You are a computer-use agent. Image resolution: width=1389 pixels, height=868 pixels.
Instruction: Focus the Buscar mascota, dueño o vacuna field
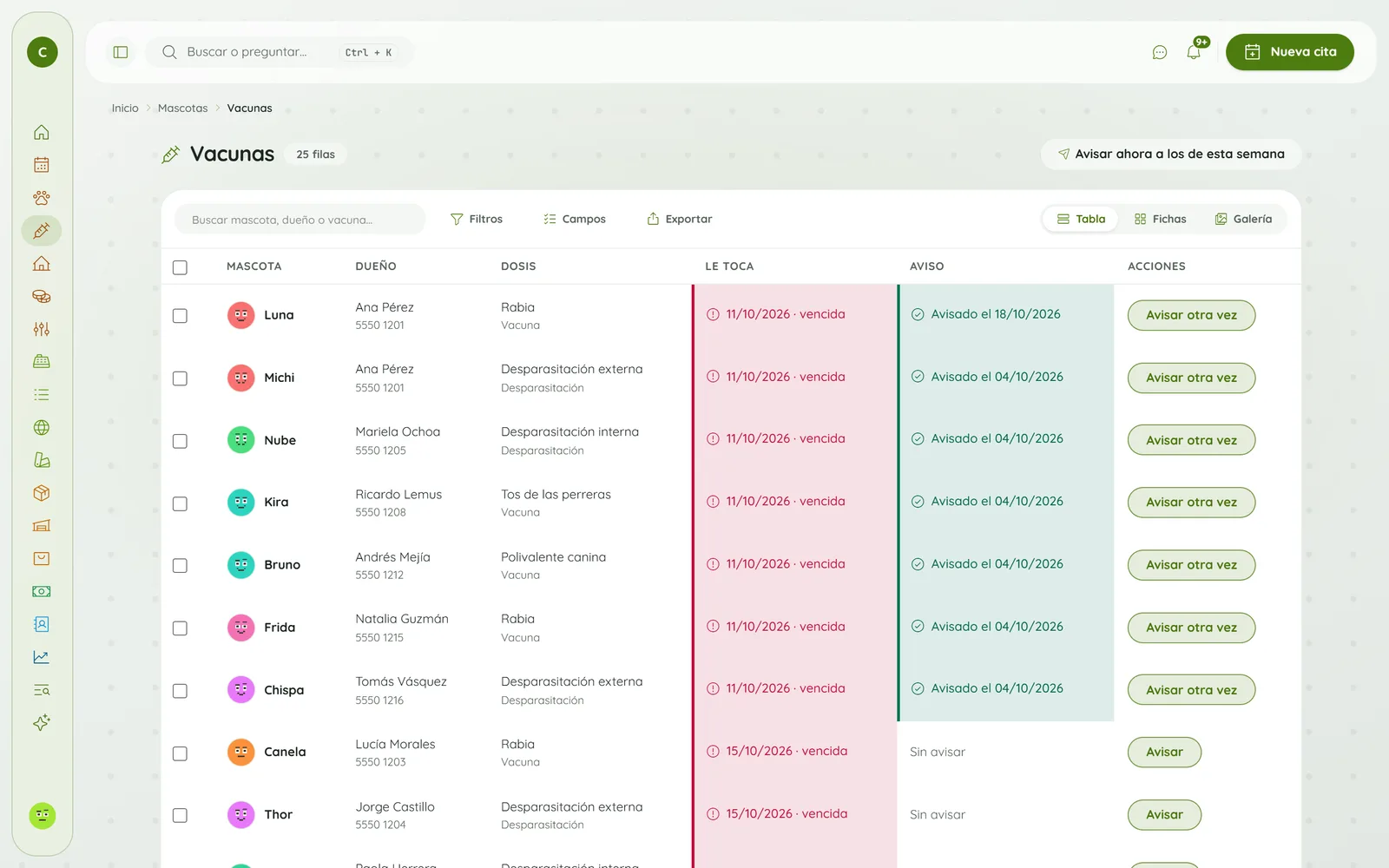click(300, 220)
